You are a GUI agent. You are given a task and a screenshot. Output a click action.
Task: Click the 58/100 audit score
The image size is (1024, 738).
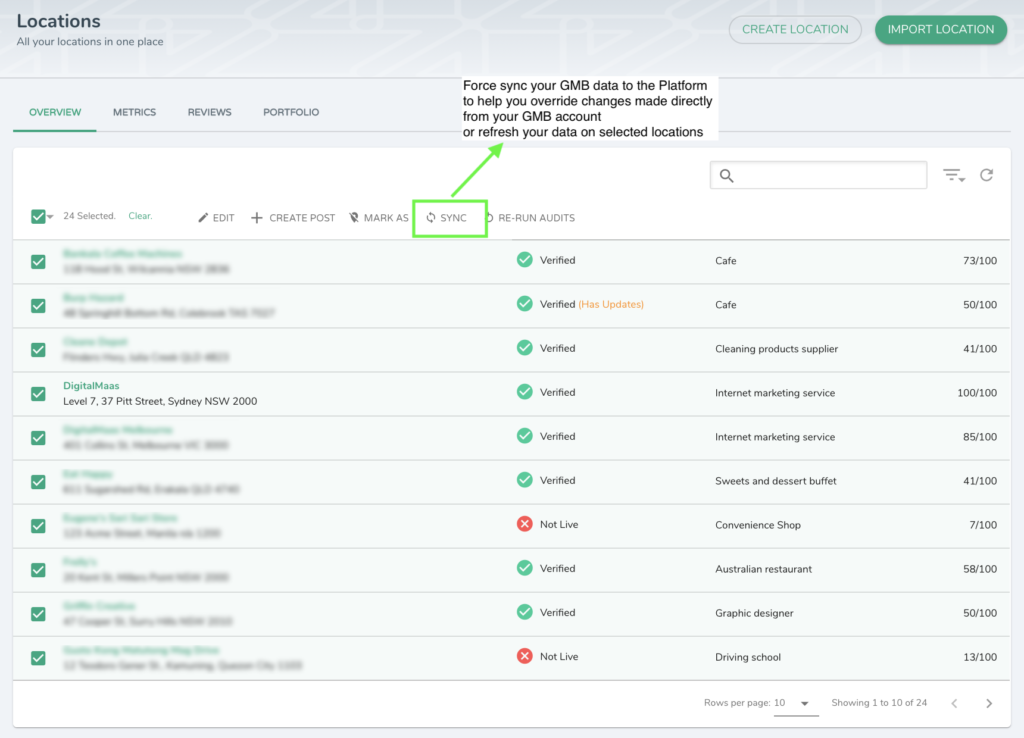point(980,569)
